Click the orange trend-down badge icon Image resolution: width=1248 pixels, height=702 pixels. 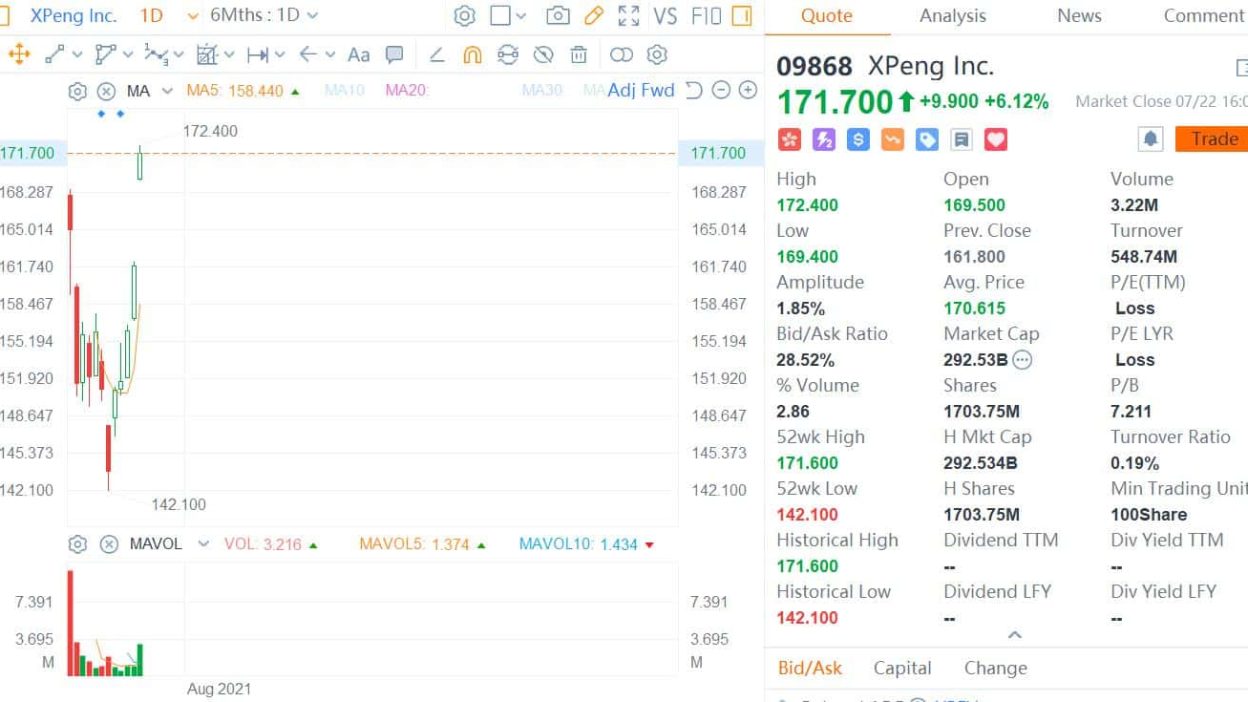coord(892,140)
